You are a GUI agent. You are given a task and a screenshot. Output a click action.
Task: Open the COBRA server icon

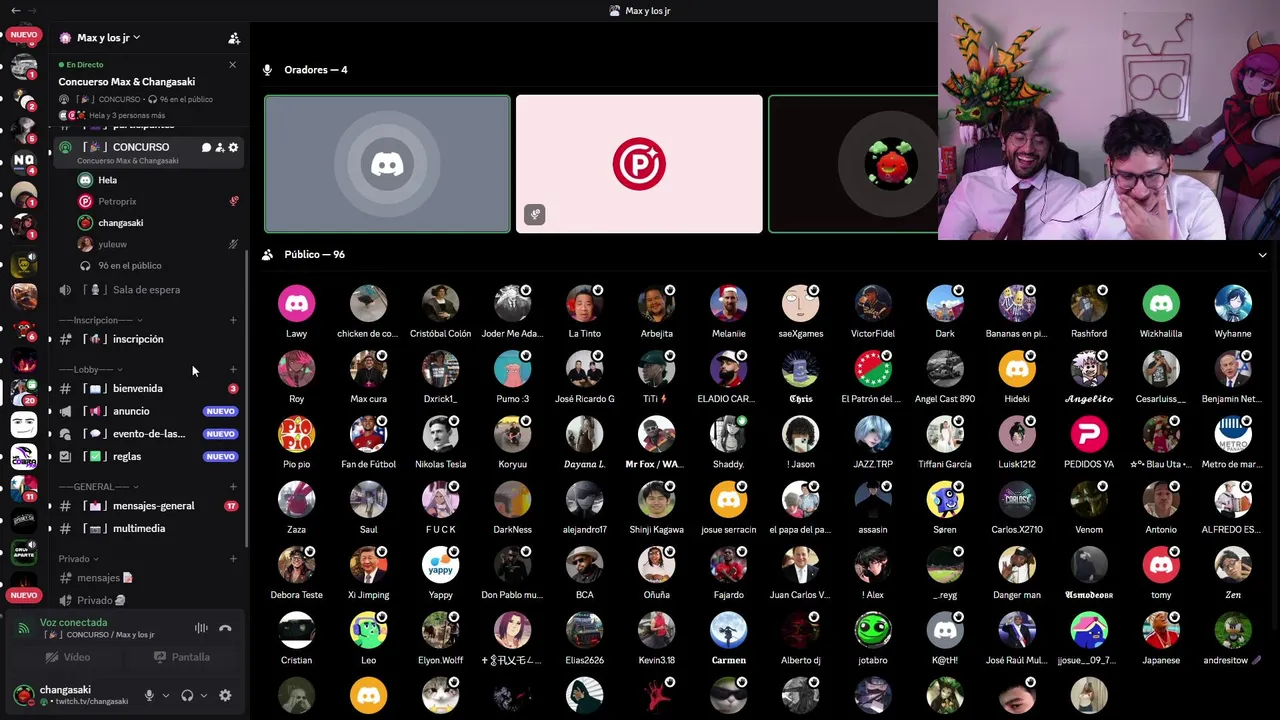coord(23,458)
